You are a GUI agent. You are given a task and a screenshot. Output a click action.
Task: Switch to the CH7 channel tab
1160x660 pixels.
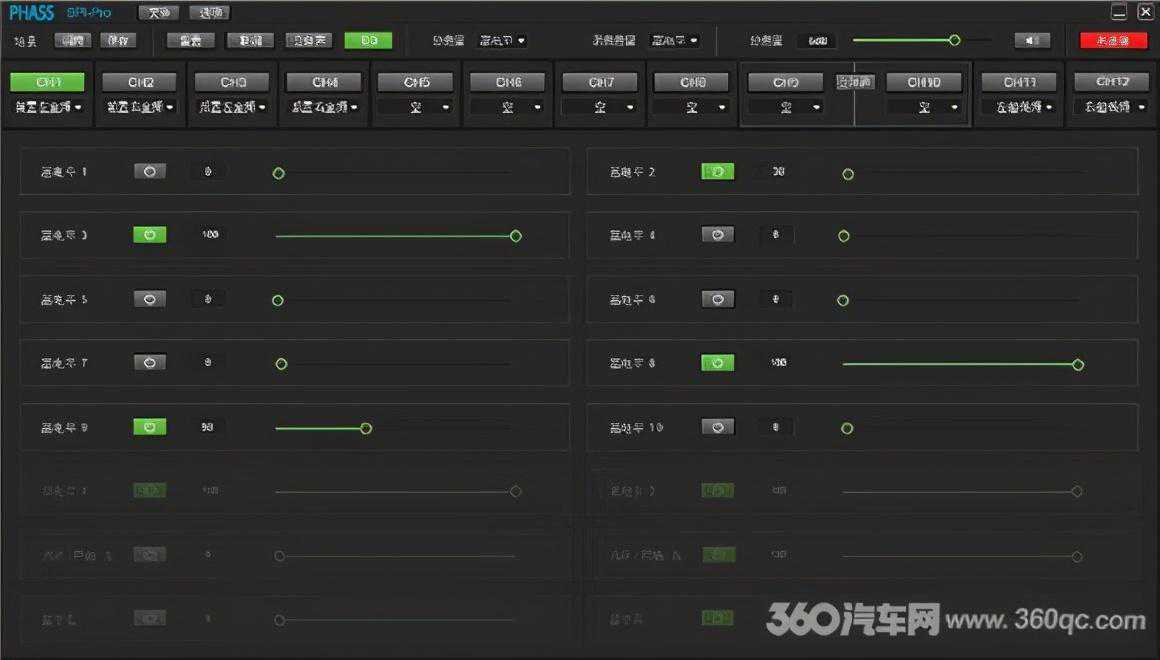point(601,82)
